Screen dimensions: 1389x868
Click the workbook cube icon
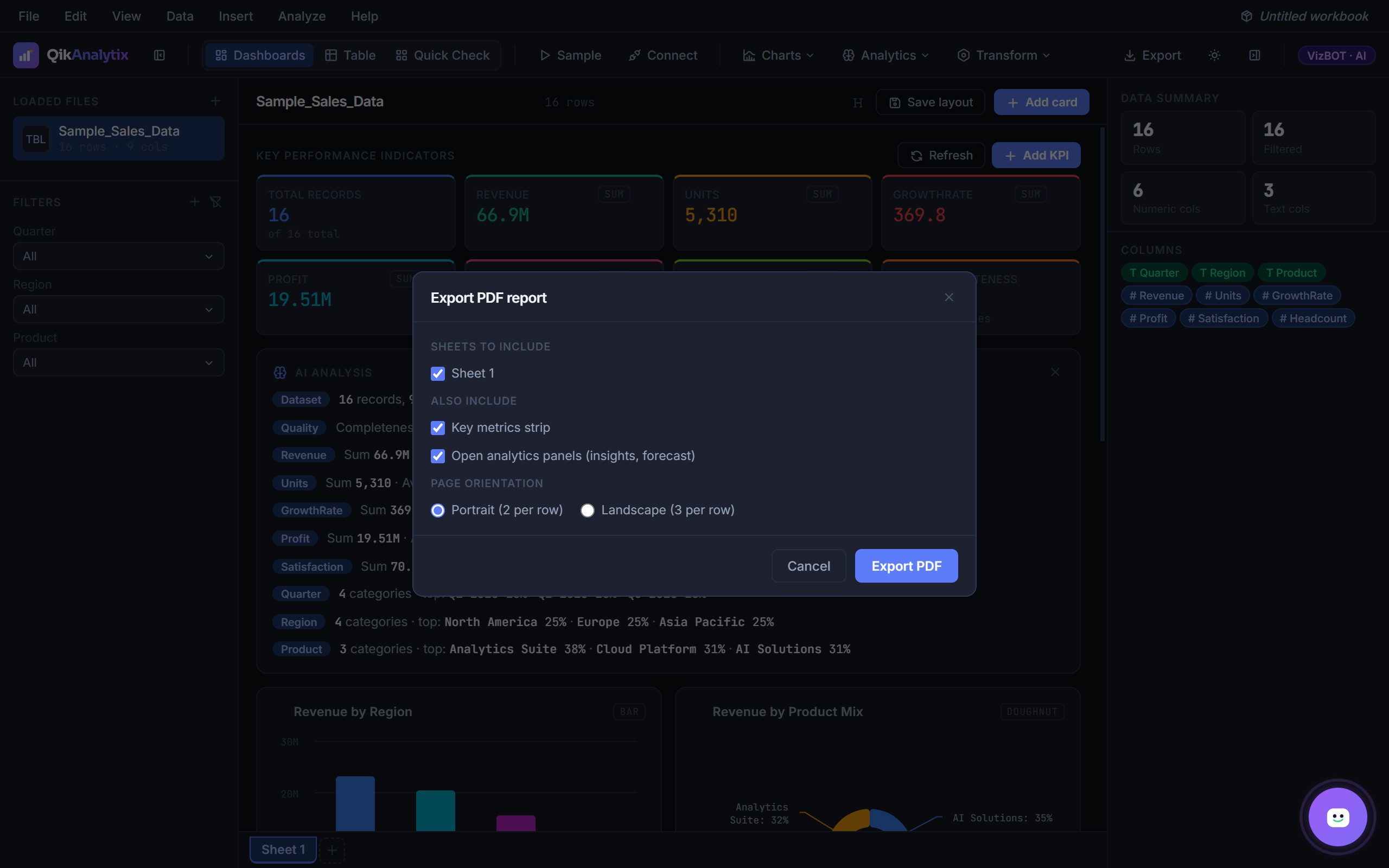tap(1246, 16)
